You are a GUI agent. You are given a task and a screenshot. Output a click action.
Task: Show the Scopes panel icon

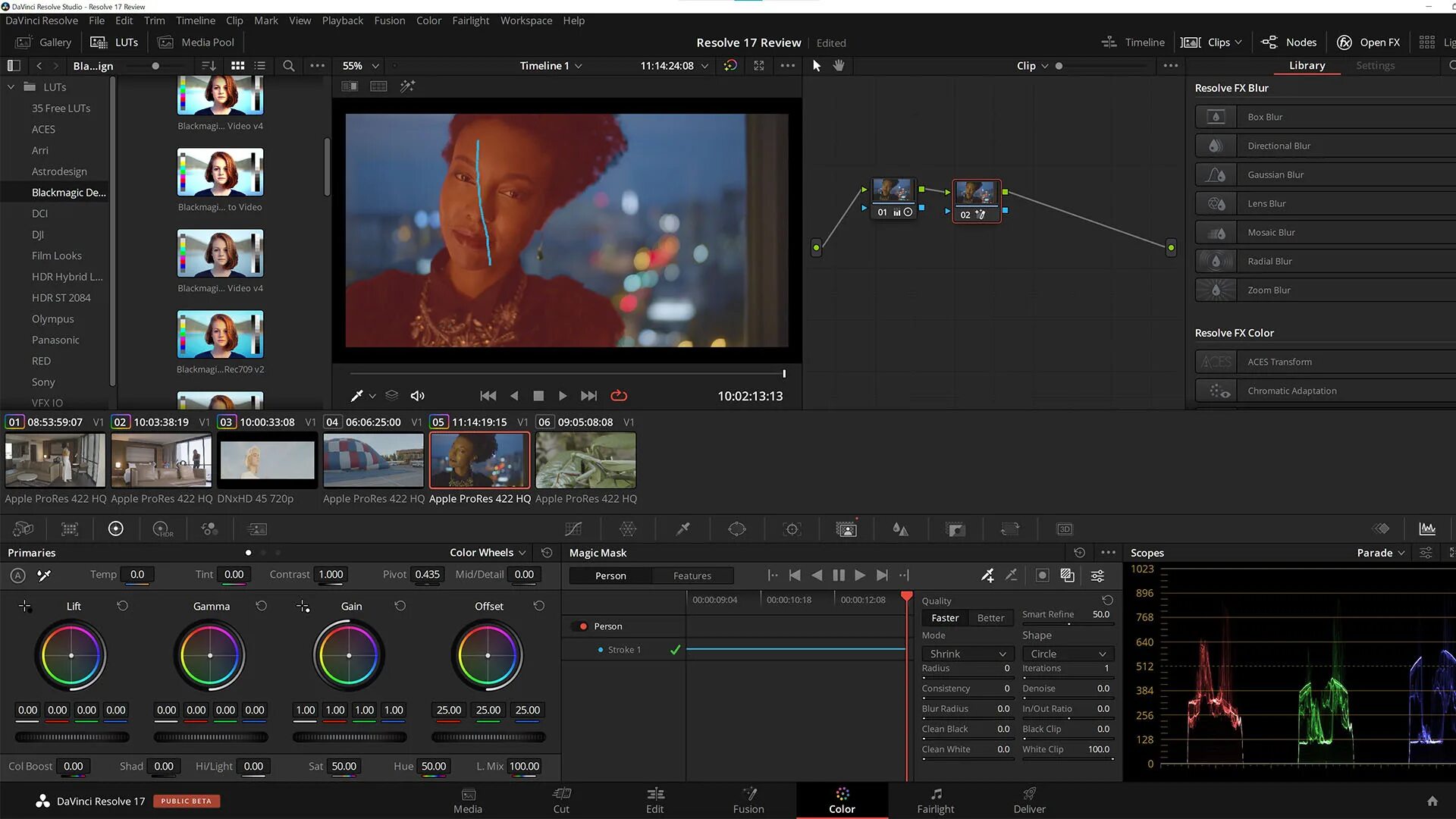1427,529
